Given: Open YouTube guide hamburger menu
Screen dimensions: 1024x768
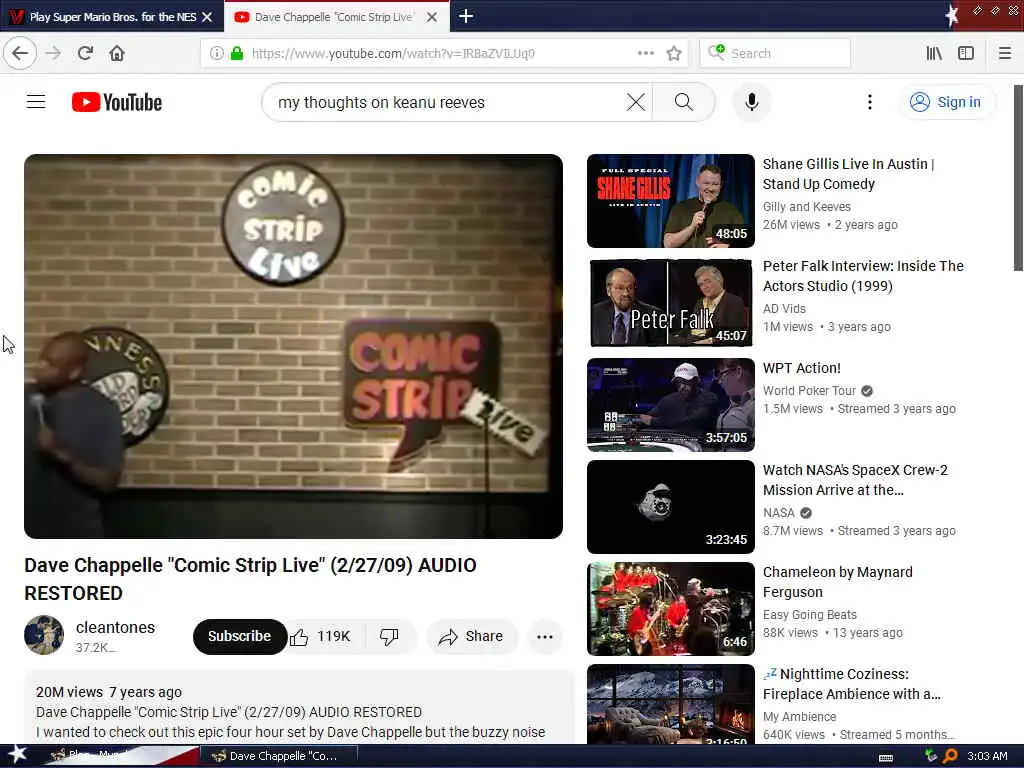Looking at the screenshot, I should tap(36, 102).
